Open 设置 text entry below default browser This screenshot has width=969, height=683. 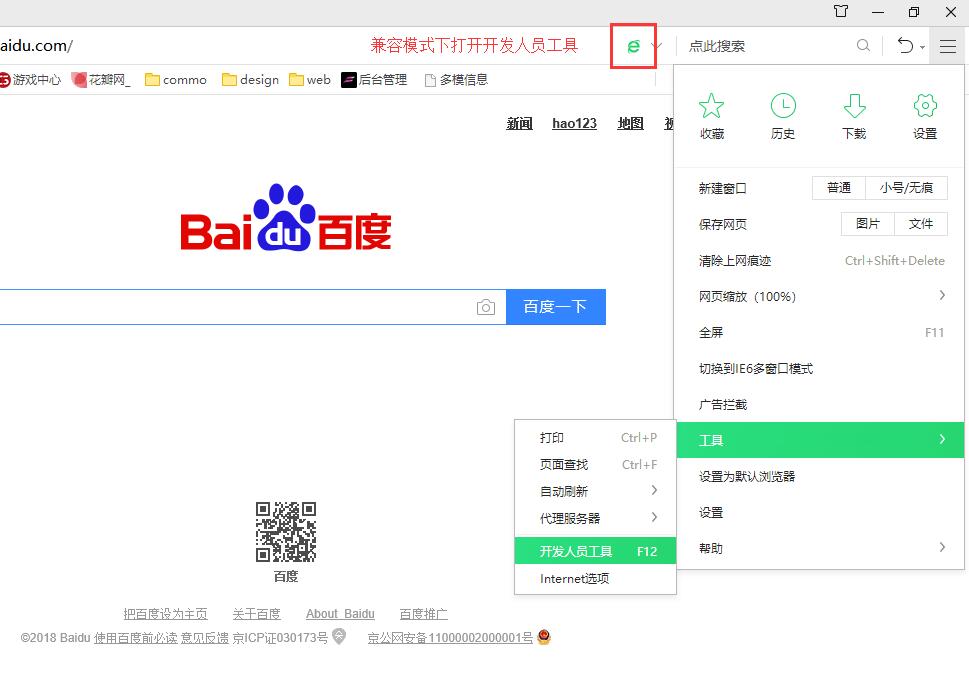821,512
